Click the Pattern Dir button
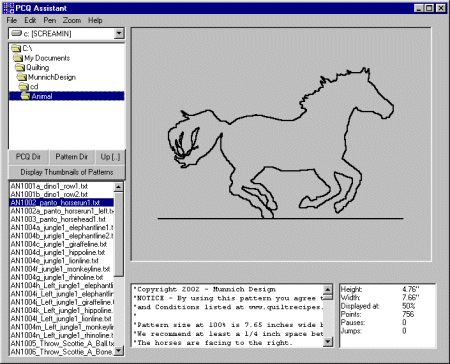 71,157
